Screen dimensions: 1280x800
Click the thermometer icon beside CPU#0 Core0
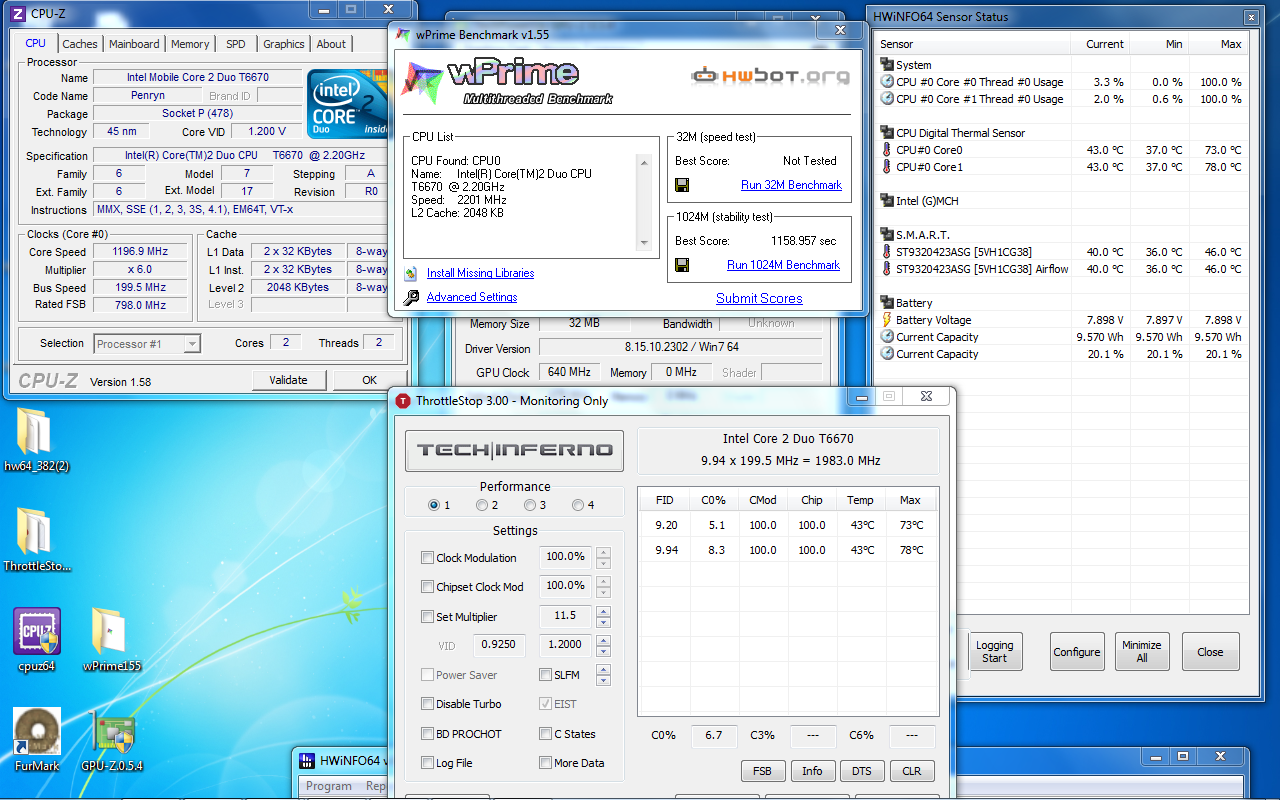tap(887, 150)
